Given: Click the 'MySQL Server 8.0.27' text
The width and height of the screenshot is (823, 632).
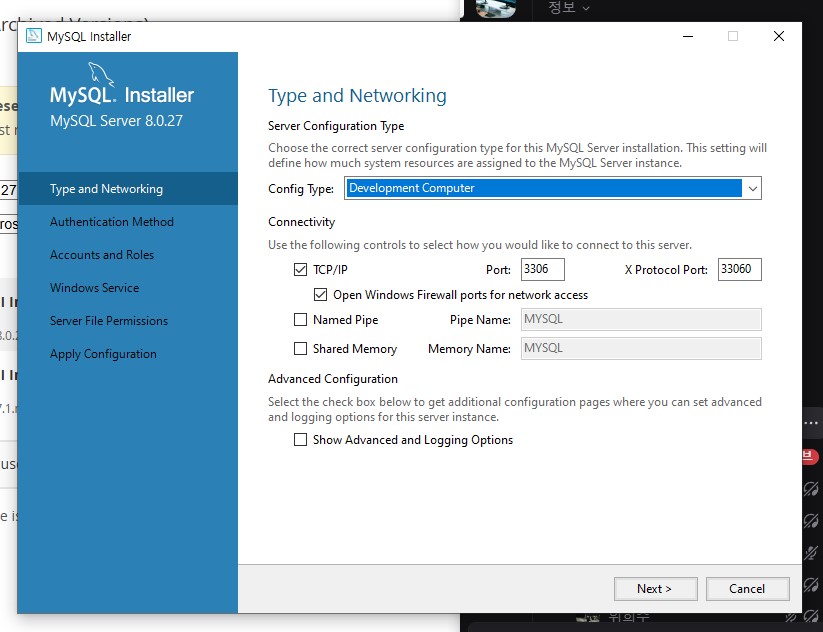Looking at the screenshot, I should coord(117,121).
